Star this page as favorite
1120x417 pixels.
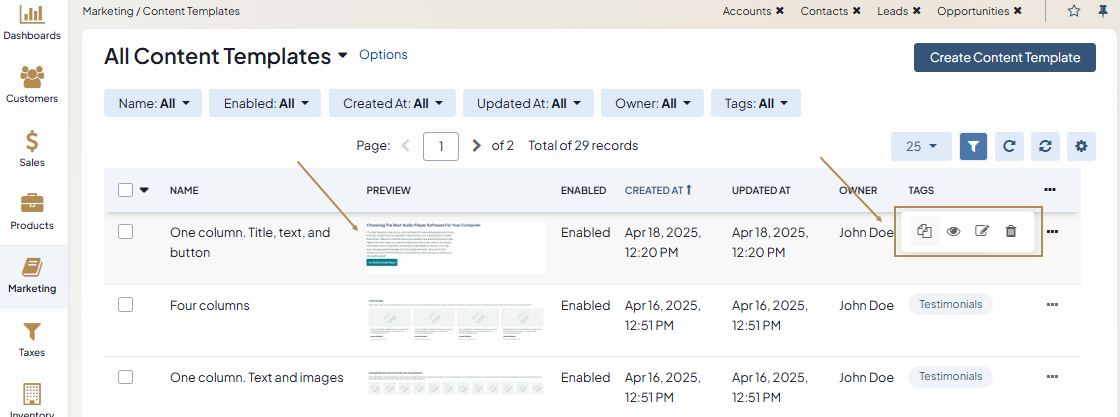(1074, 11)
